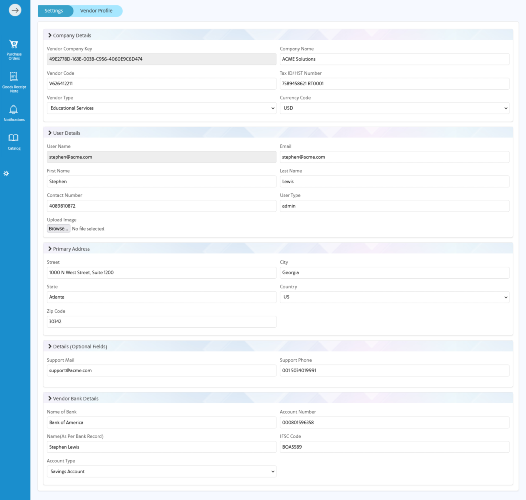Edit the City field

click(x=394, y=272)
